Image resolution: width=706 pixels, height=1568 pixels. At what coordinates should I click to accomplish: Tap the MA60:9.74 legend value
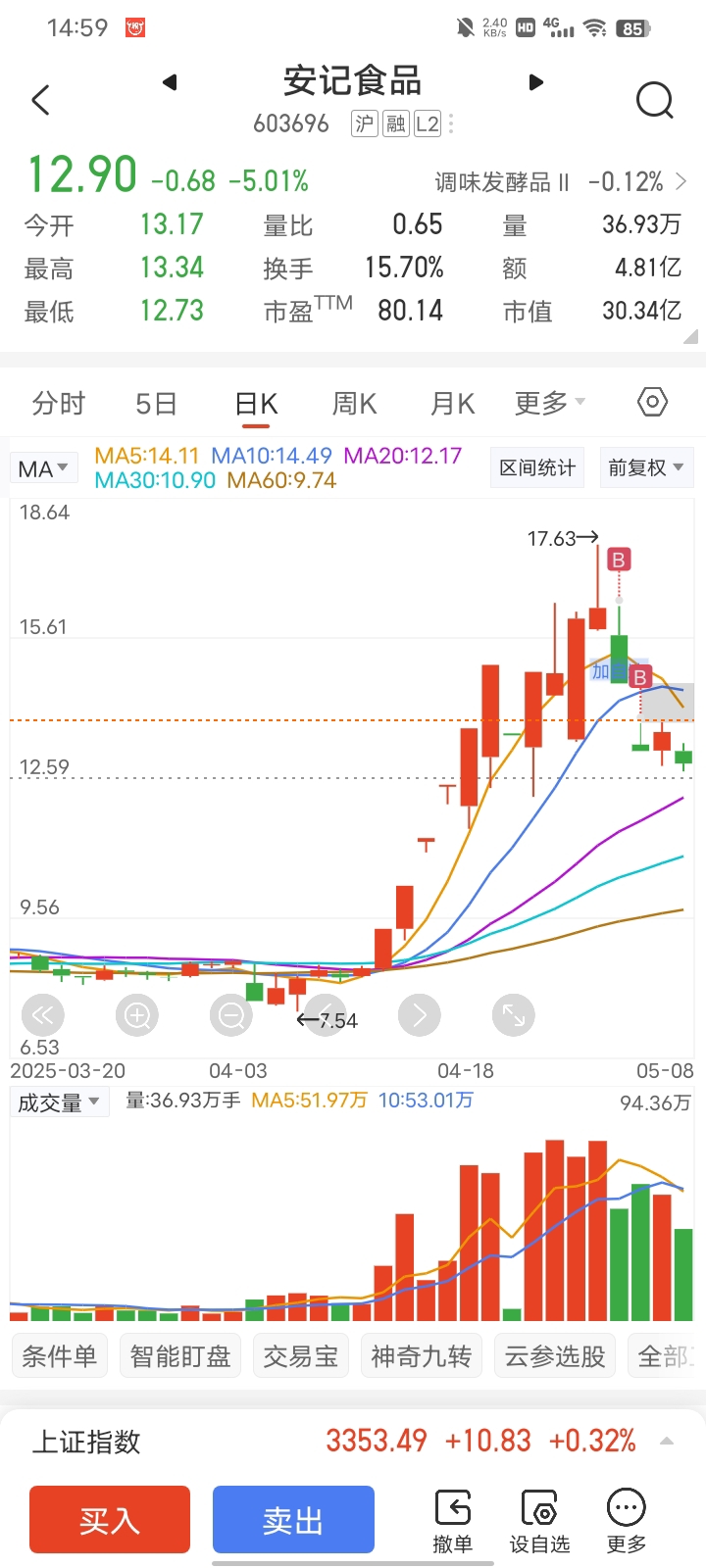pyautogui.click(x=281, y=480)
